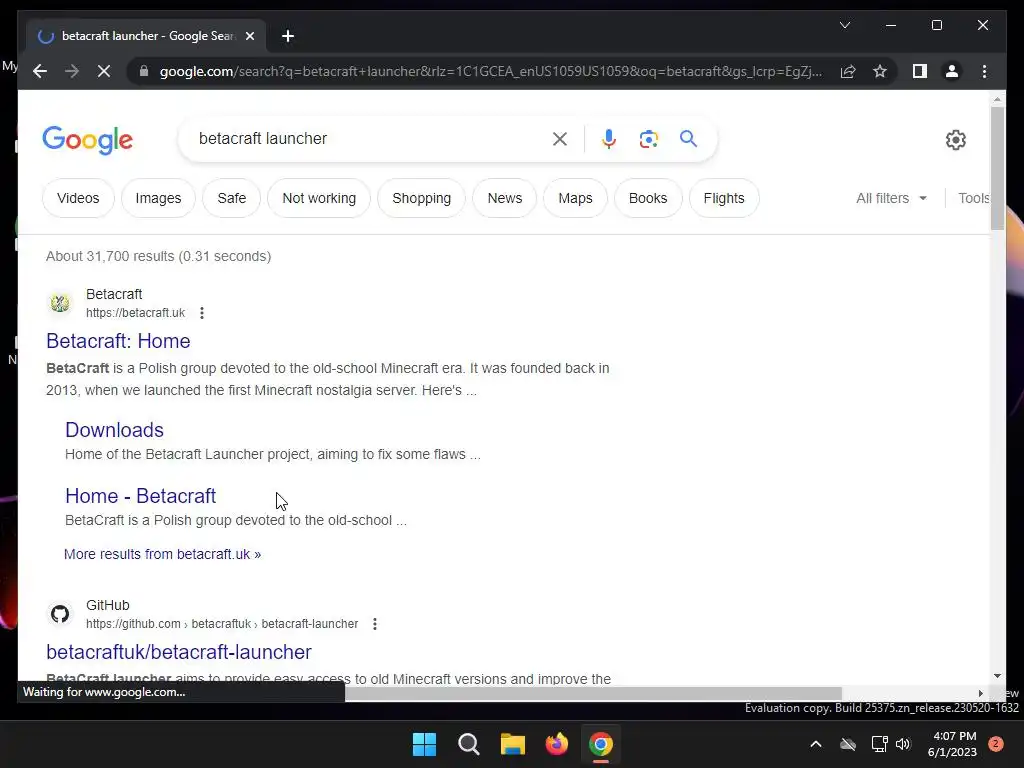The image size is (1024, 768).
Task: Open Chrome side panel
Action: [x=920, y=71]
